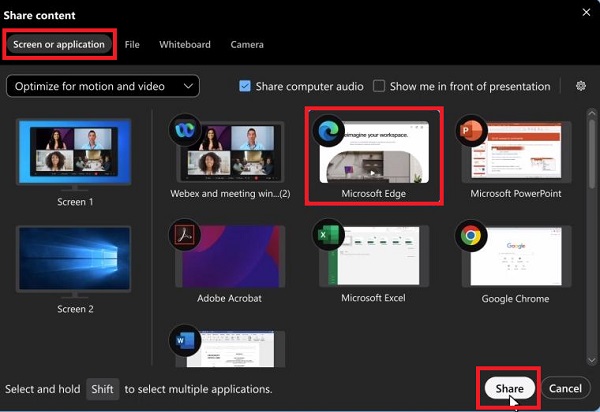Click the 'Google Chrome' caption text
600x412 pixels.
(x=515, y=299)
